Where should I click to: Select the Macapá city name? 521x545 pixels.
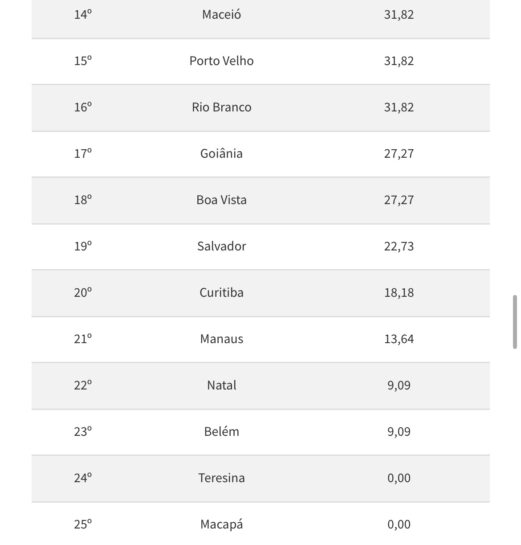pos(221,524)
